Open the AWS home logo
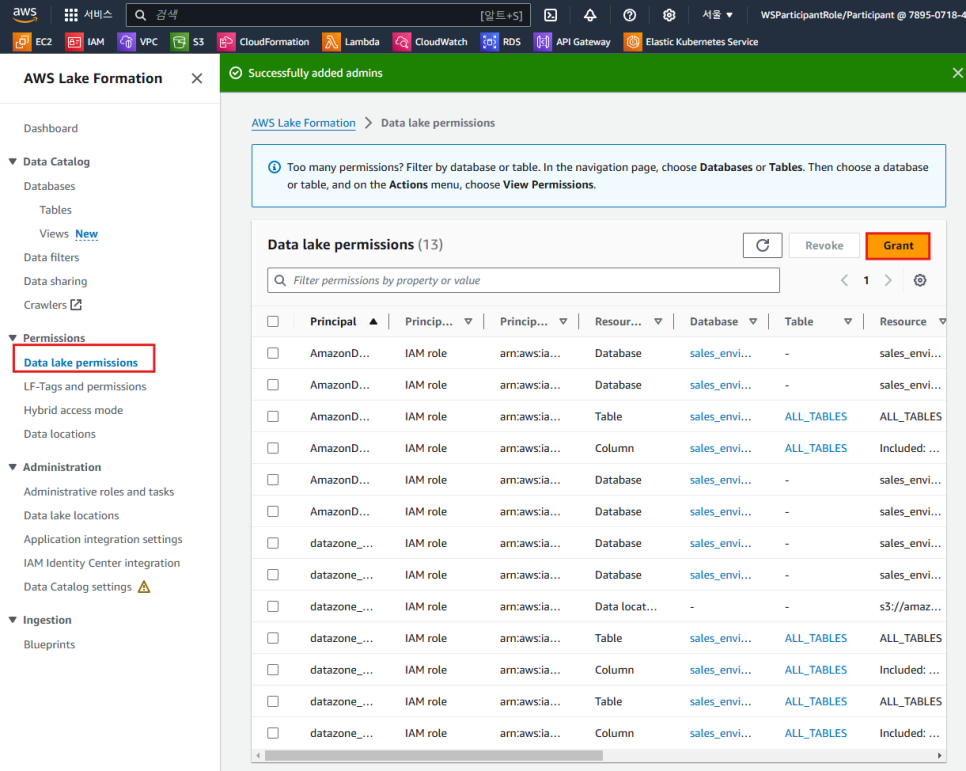The height and width of the screenshot is (771, 966). tap(25, 14)
